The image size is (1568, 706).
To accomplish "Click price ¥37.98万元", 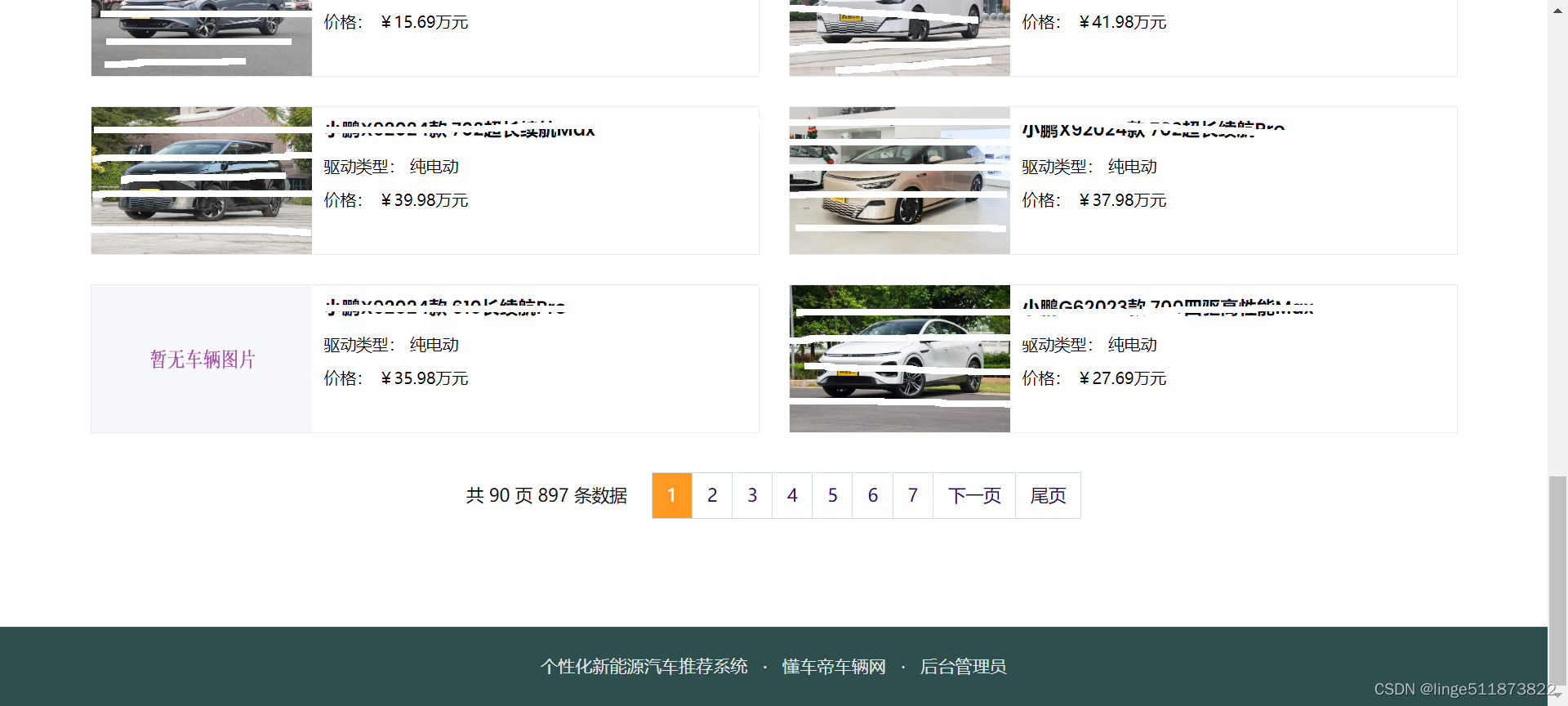I will click(1123, 200).
